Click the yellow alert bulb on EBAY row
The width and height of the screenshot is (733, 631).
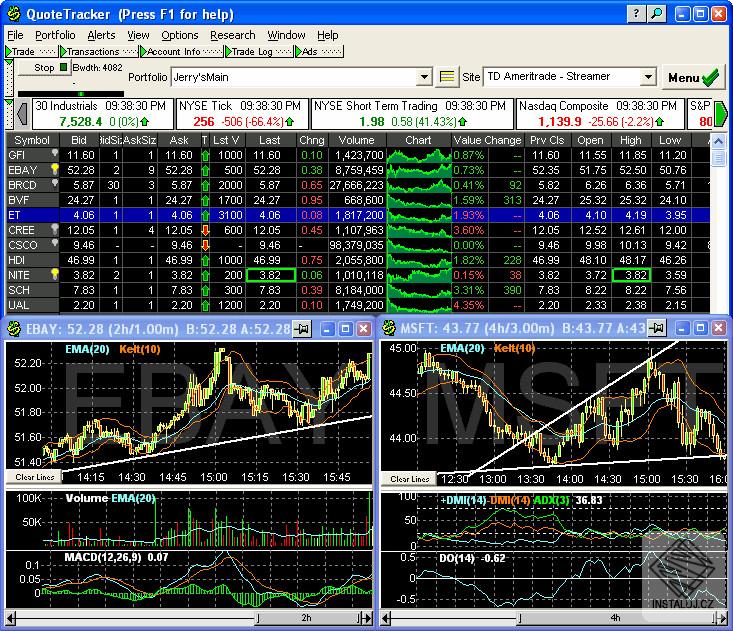55,169
